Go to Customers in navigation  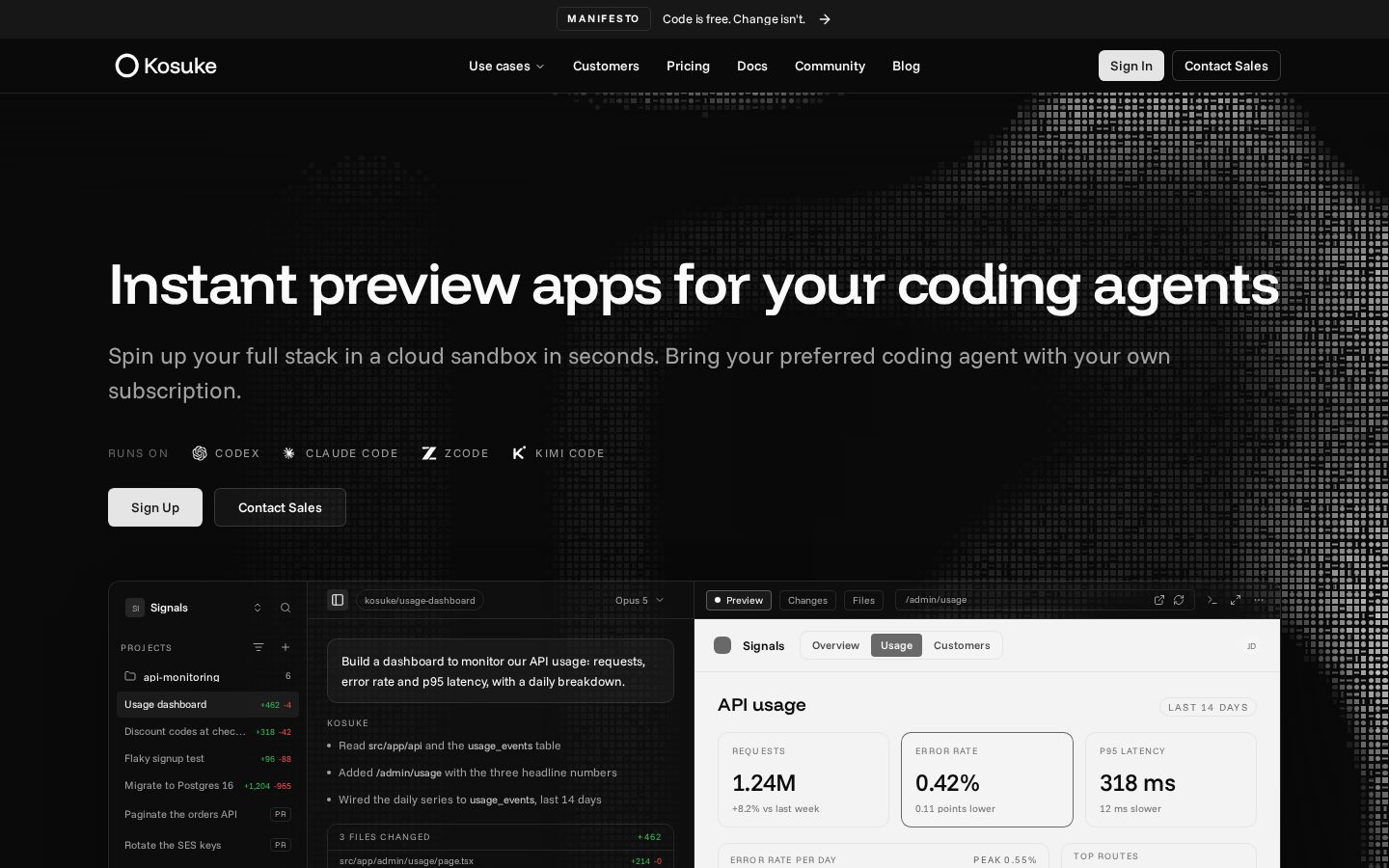pyautogui.click(x=606, y=66)
